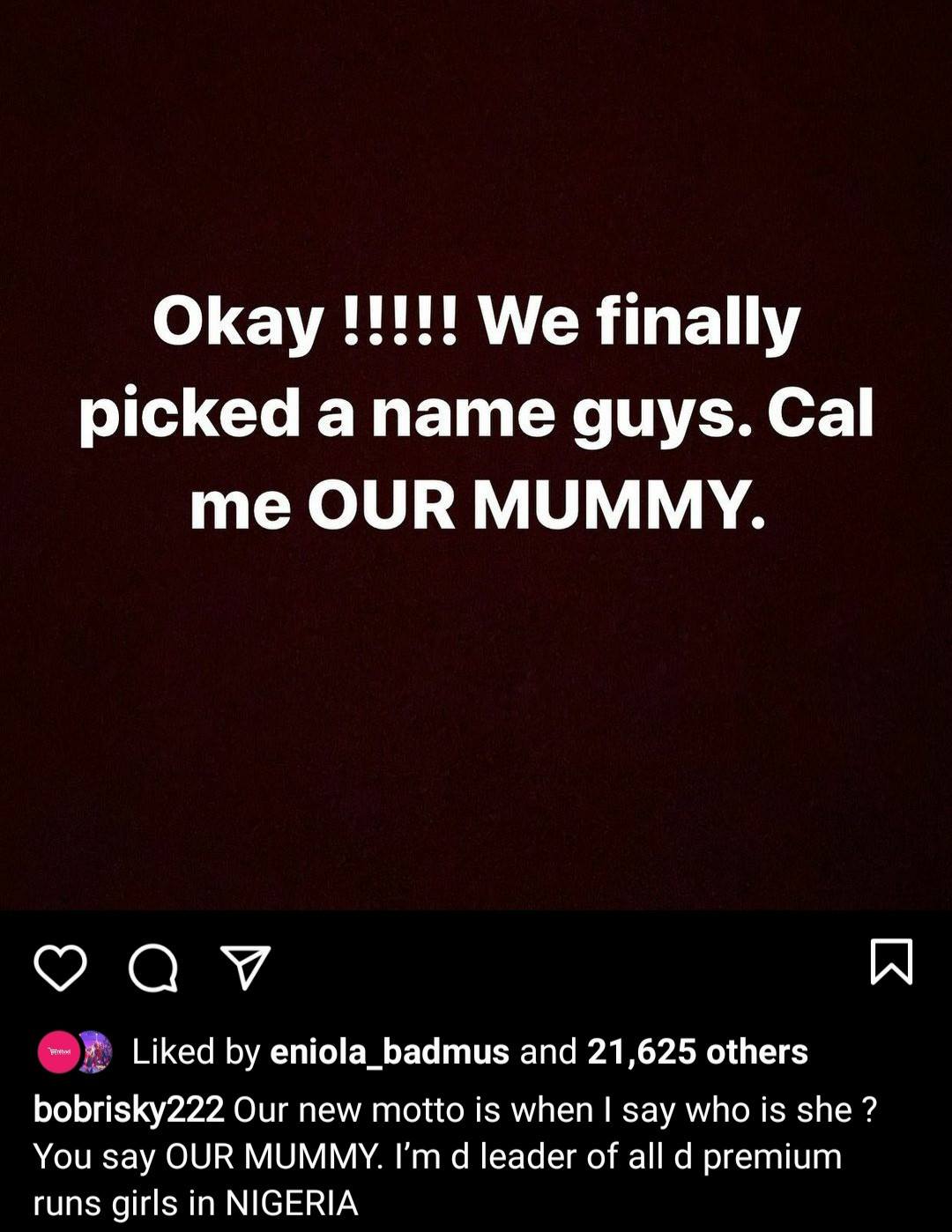Open the pink liker profile avatar
Viewport: 952px width, 1232px height.
tap(58, 1051)
